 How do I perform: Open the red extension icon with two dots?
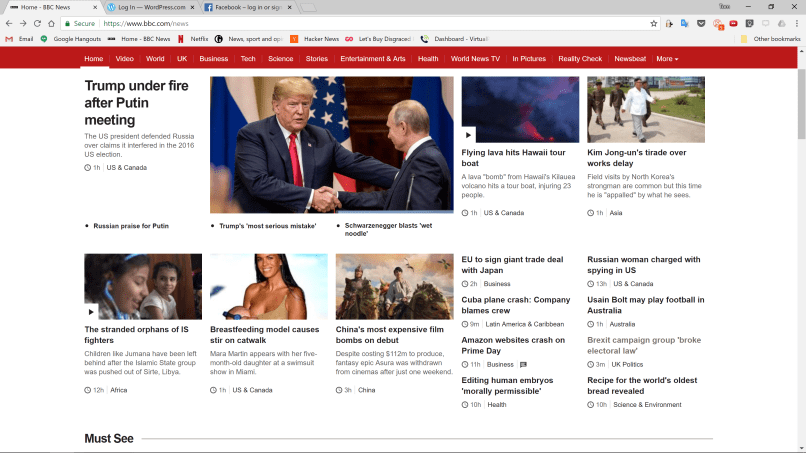(x=734, y=24)
